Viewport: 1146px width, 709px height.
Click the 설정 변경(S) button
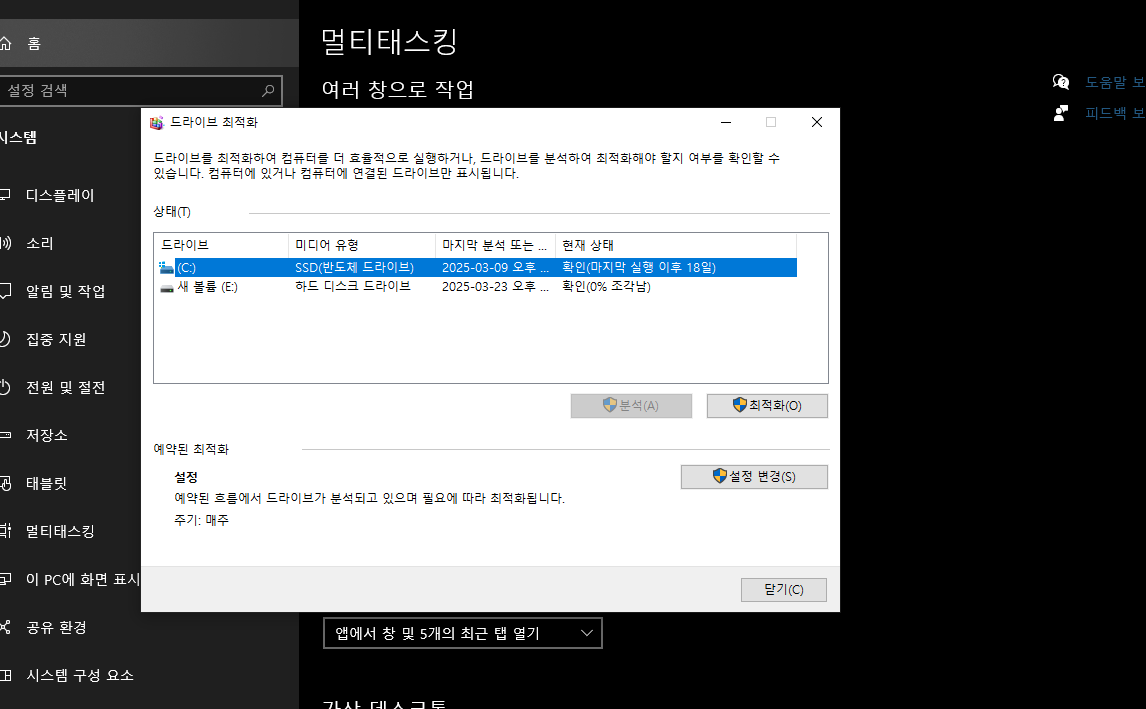tap(754, 476)
